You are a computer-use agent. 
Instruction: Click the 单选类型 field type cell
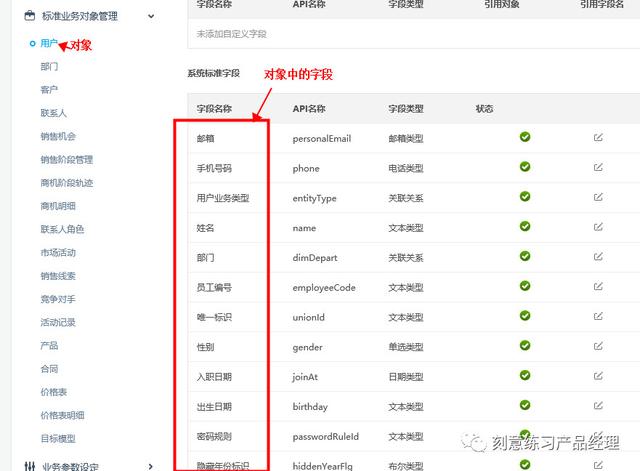pos(406,347)
